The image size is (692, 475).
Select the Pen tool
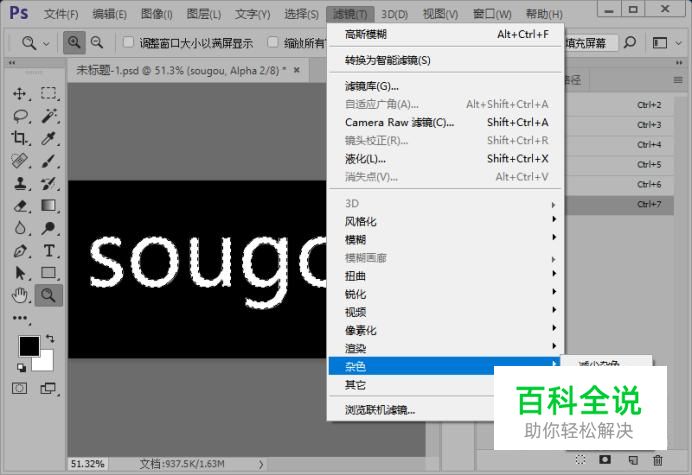pyautogui.click(x=19, y=251)
